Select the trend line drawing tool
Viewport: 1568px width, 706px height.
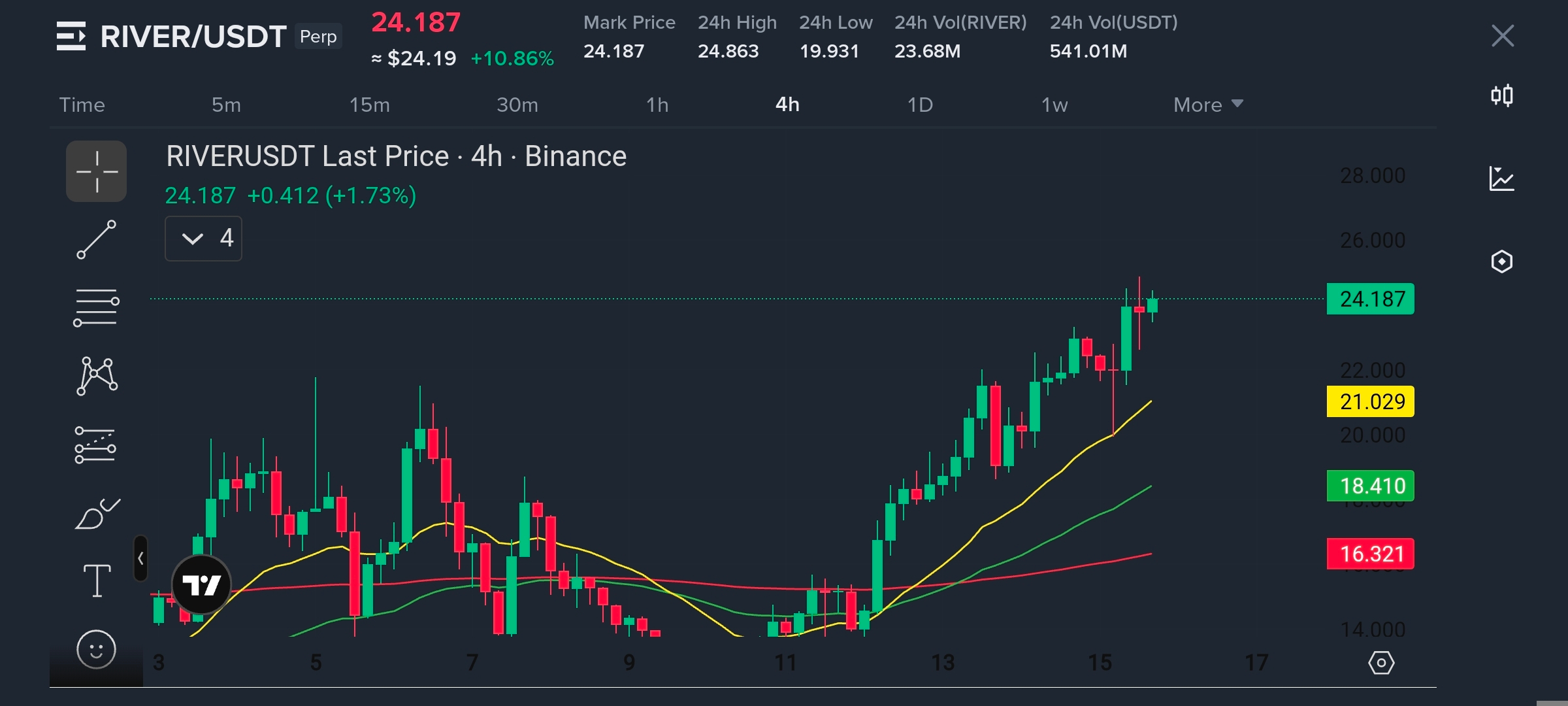click(x=96, y=240)
